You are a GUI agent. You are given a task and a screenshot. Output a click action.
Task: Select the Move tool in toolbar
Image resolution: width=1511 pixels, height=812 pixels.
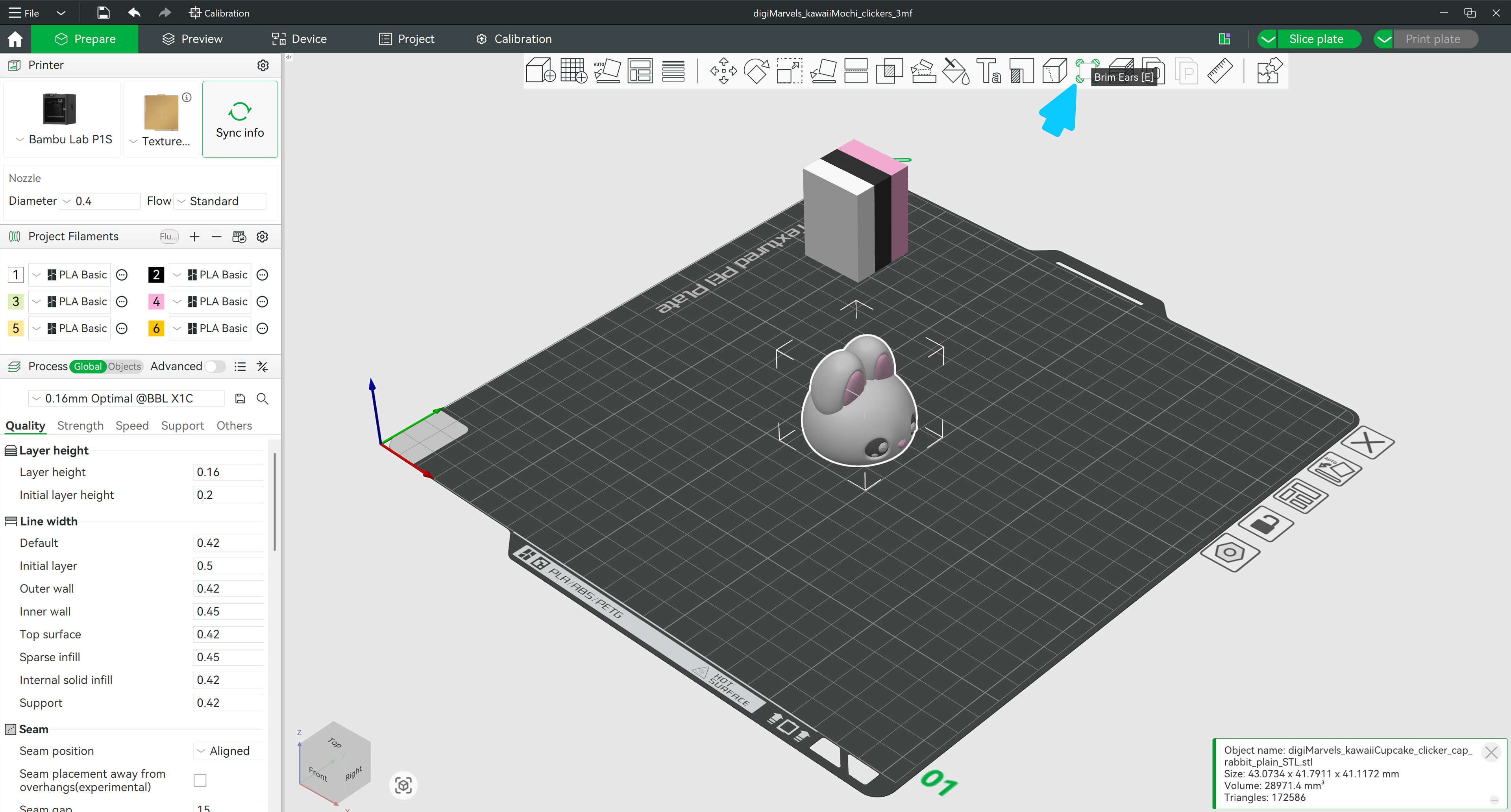[x=723, y=70]
